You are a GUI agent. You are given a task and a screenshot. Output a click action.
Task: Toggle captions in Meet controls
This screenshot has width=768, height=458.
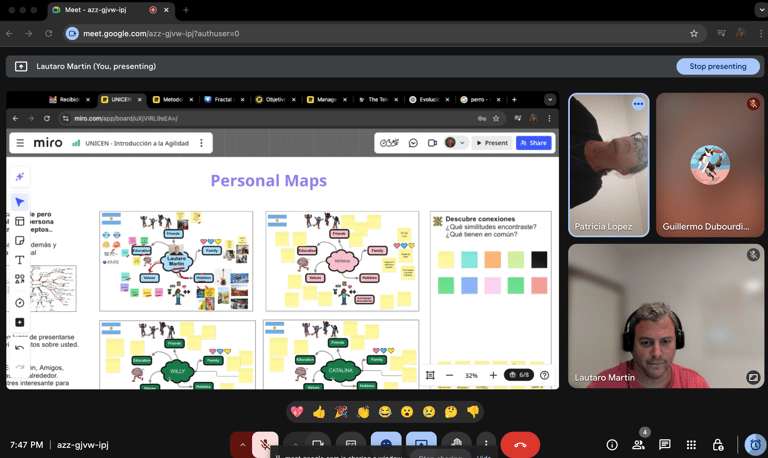coord(351,445)
